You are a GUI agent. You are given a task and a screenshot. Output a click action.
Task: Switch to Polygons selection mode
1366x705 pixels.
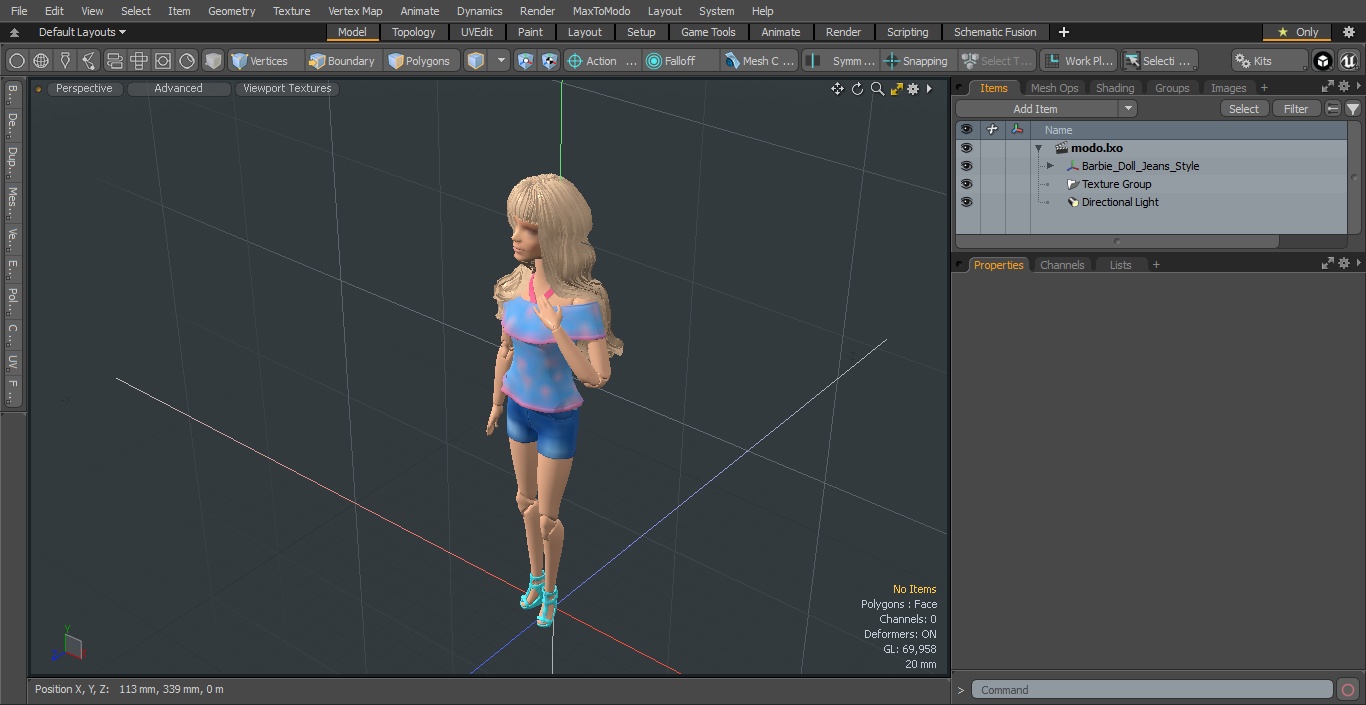click(x=420, y=61)
